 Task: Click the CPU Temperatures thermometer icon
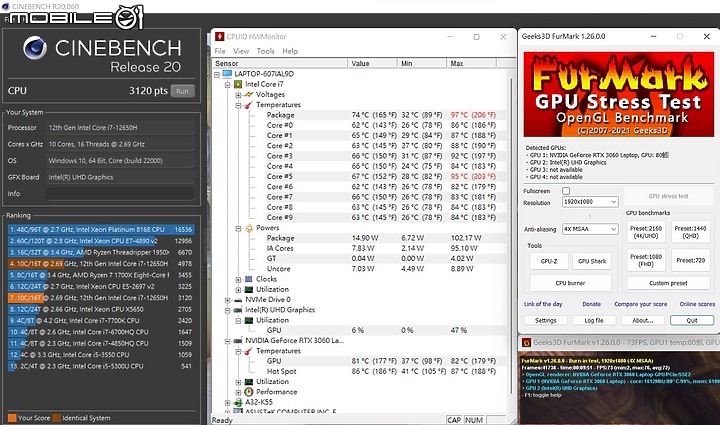coord(249,105)
